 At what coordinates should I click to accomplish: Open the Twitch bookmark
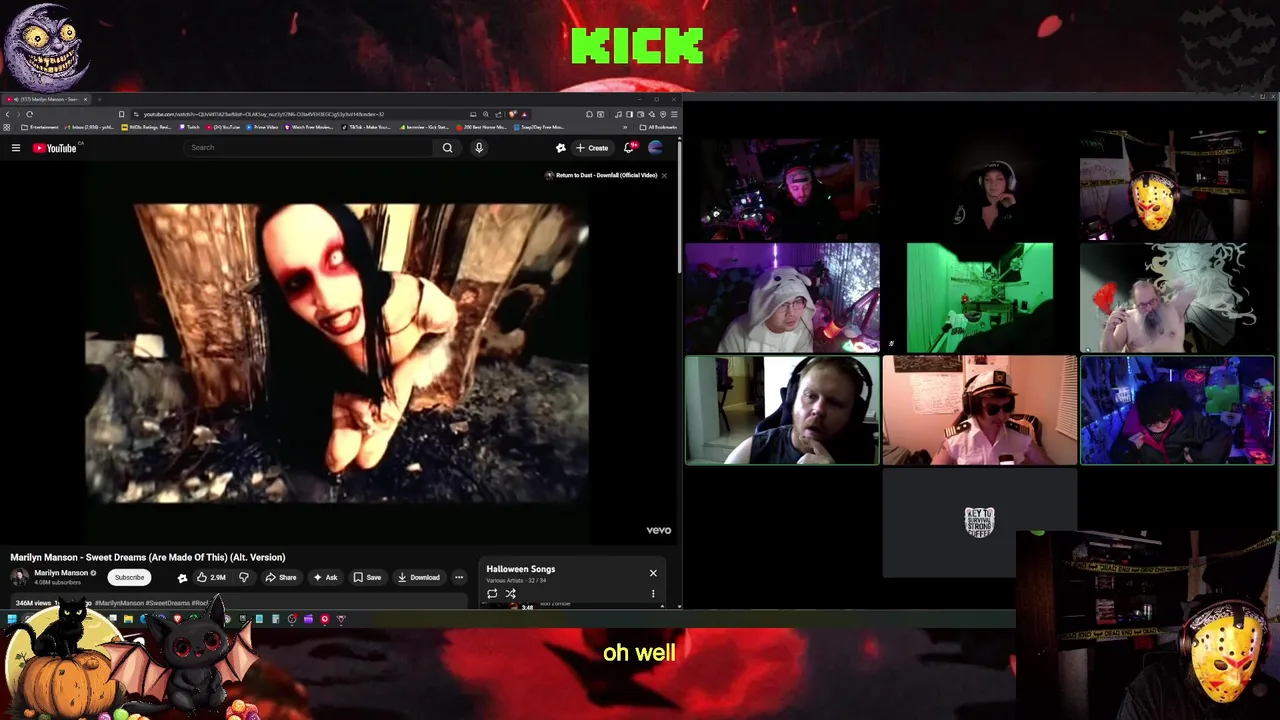coord(190,127)
